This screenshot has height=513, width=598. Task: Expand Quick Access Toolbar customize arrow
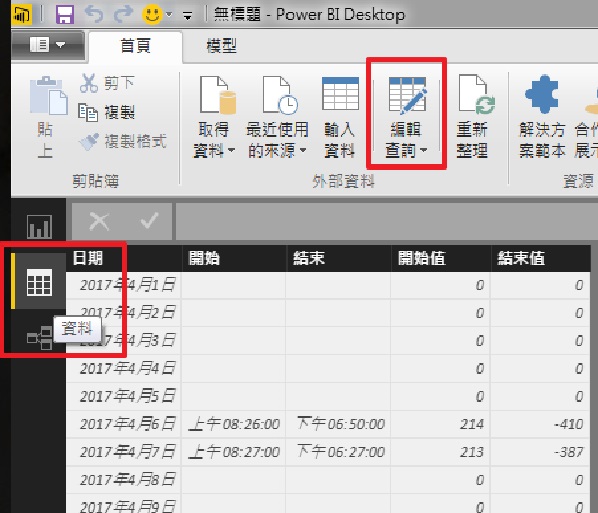tap(187, 16)
